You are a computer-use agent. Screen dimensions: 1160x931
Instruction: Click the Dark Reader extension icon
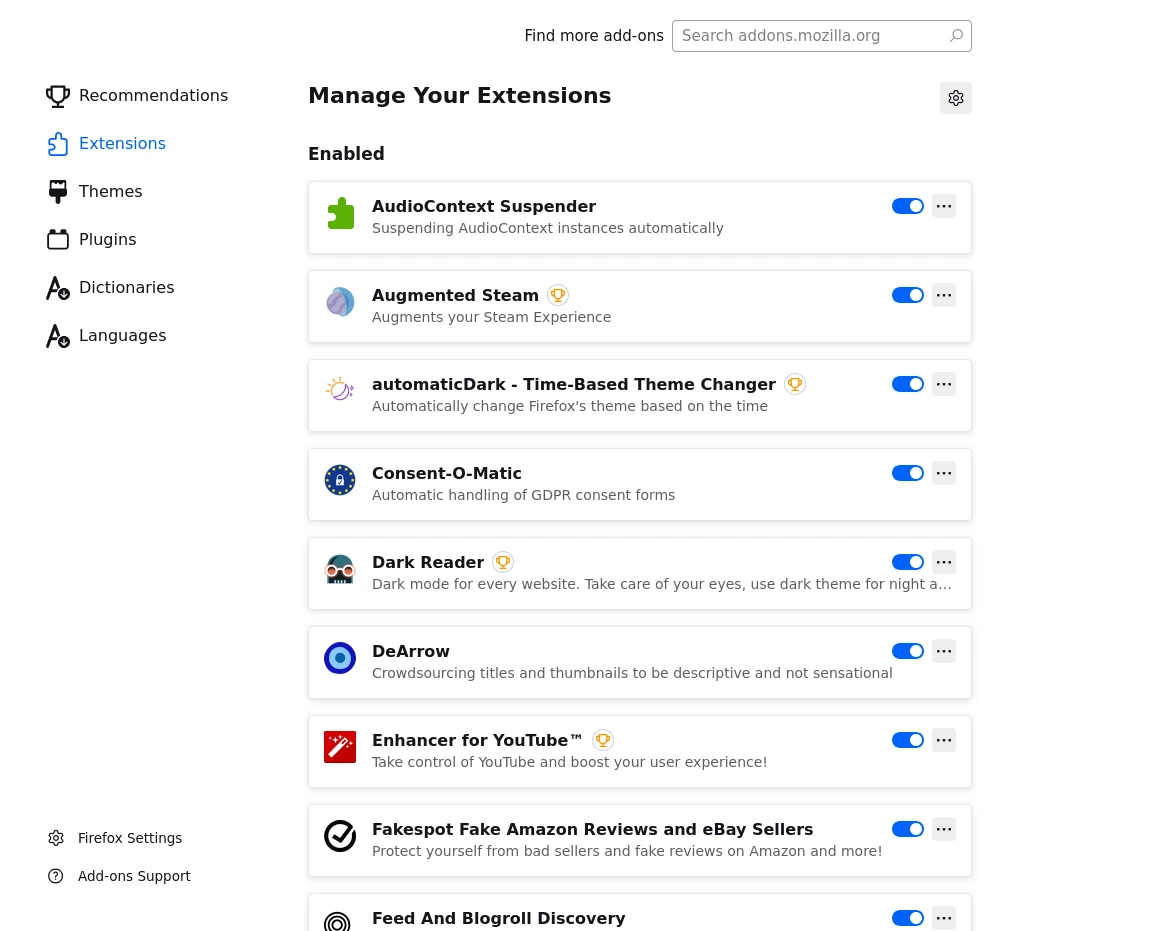pos(340,569)
